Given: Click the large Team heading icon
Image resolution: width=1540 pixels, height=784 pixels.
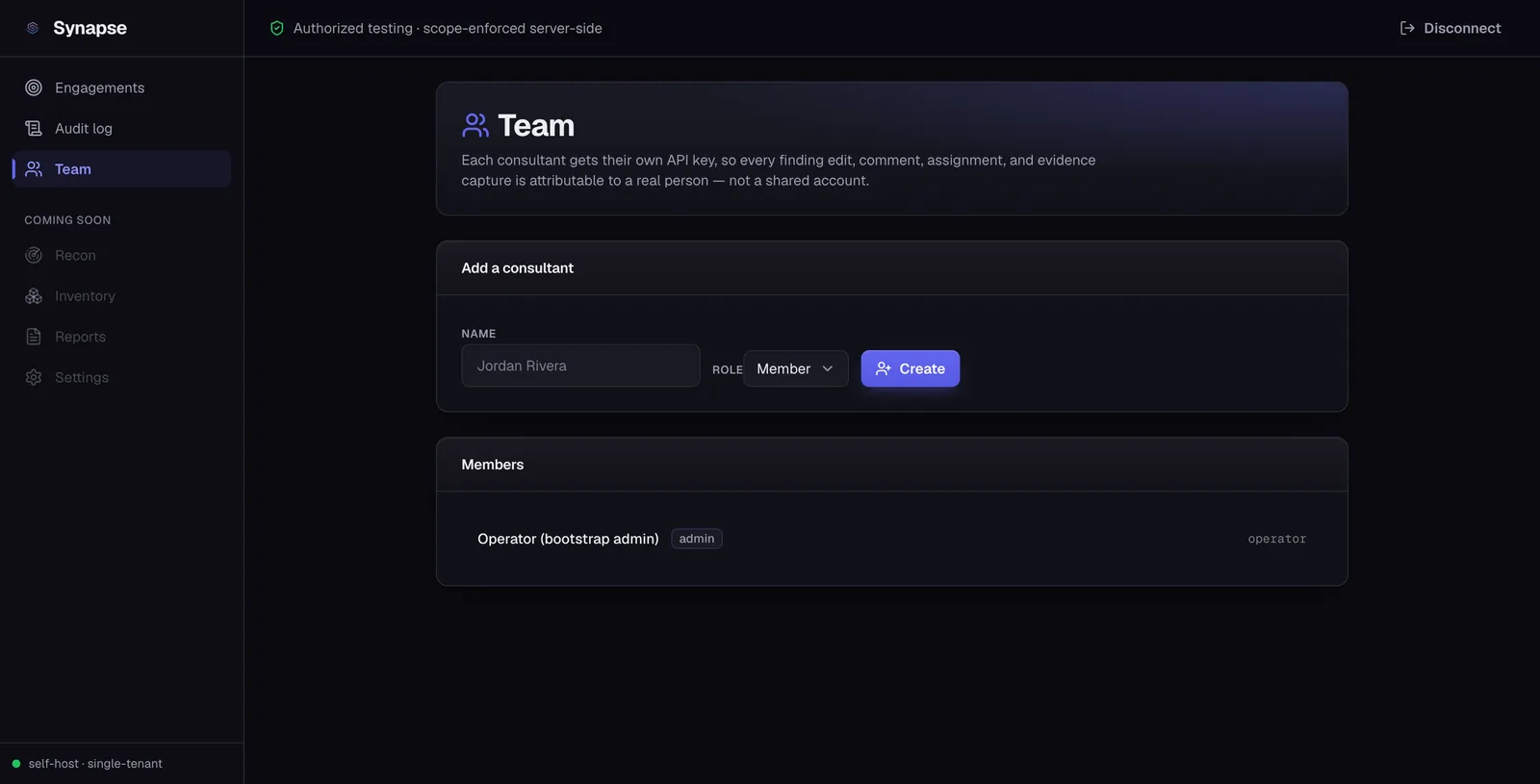Looking at the screenshot, I should (x=475, y=125).
